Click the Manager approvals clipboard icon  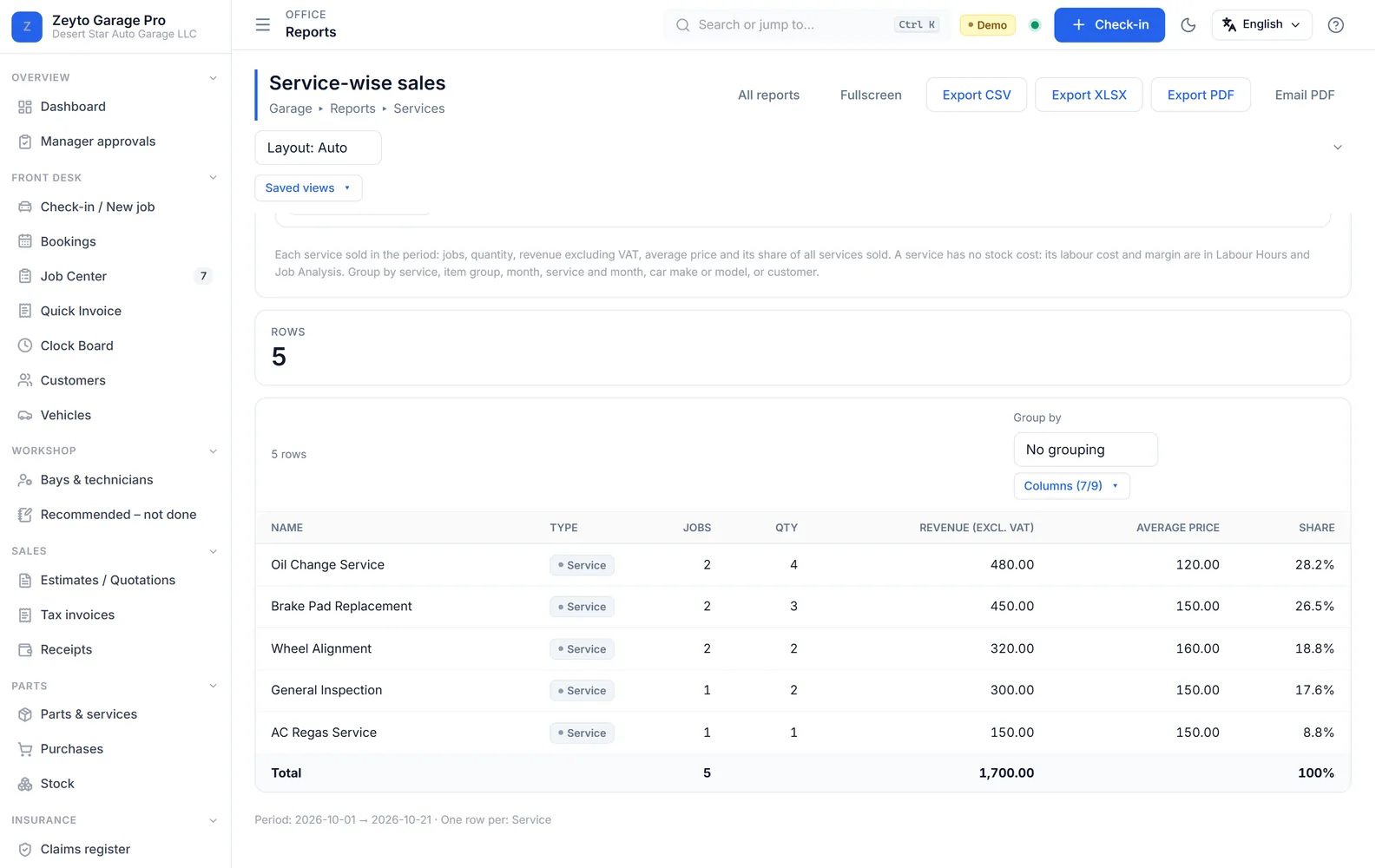tap(25, 141)
